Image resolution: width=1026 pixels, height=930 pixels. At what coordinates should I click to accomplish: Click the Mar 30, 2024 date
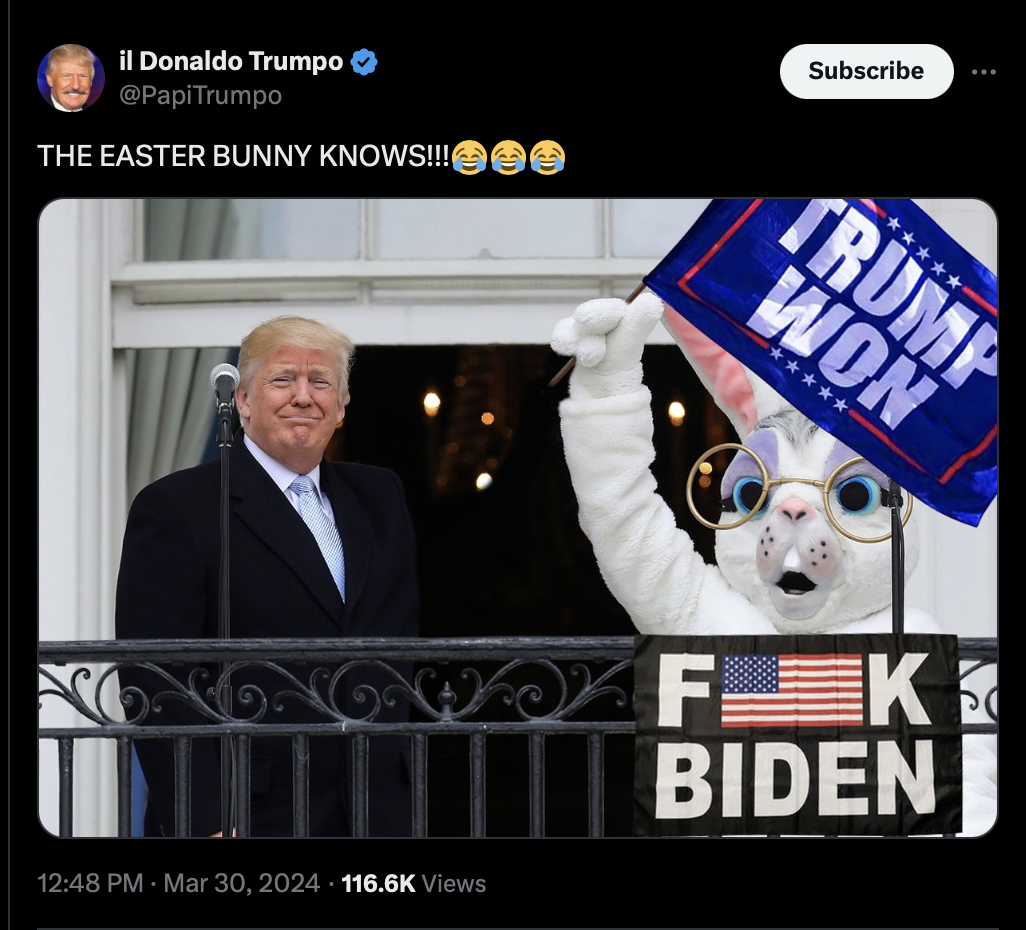241,884
